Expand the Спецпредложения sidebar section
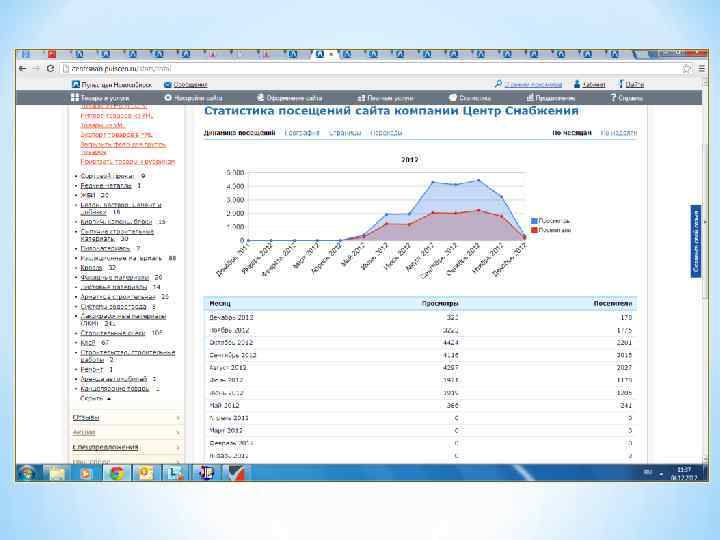This screenshot has height=540, width=720. [x=126, y=447]
